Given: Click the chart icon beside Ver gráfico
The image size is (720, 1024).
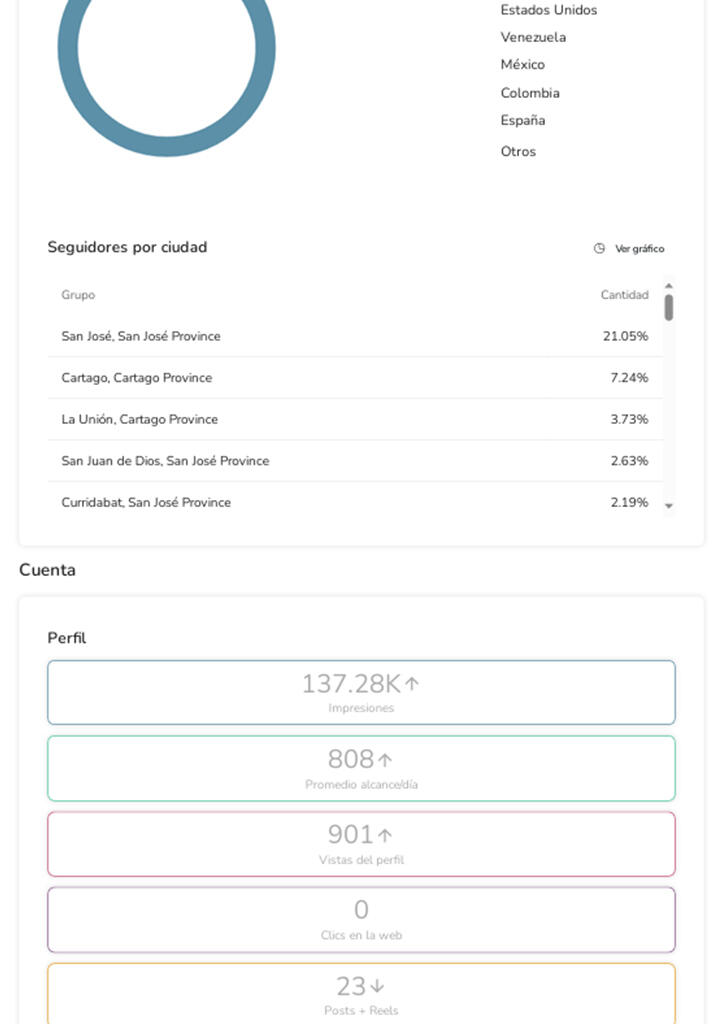Looking at the screenshot, I should coord(599,249).
